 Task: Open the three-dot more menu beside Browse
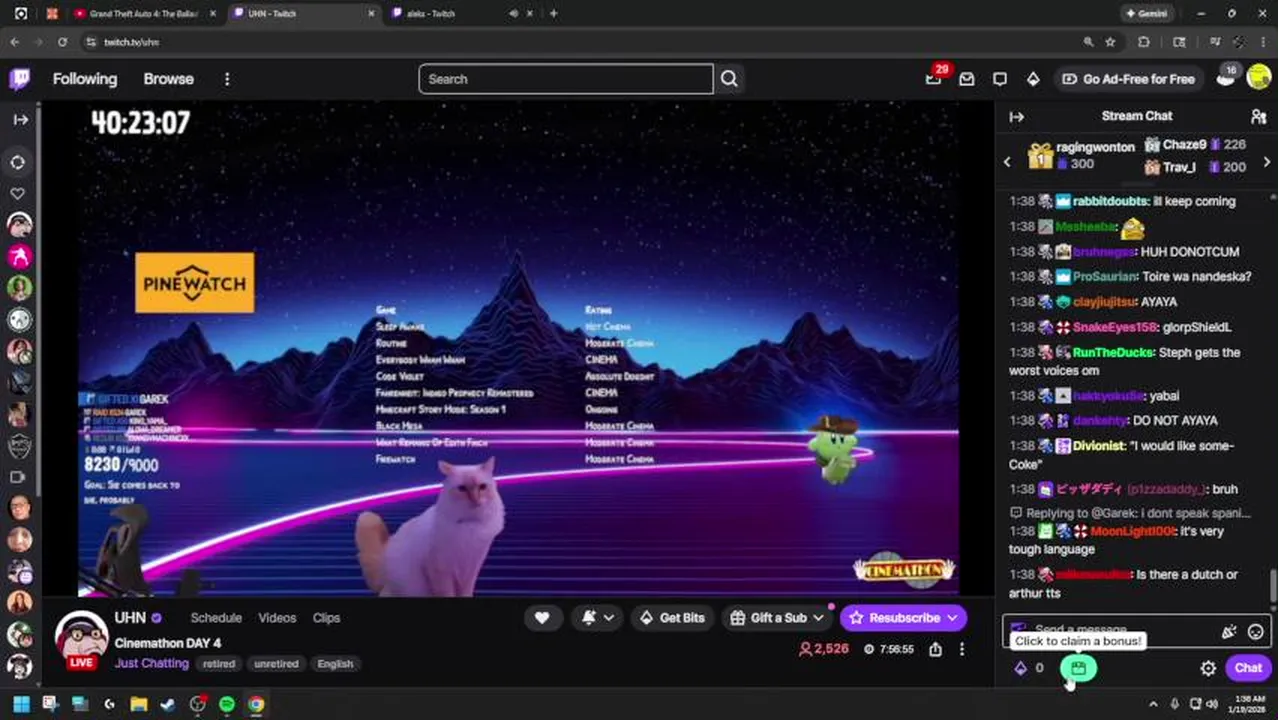(x=227, y=79)
